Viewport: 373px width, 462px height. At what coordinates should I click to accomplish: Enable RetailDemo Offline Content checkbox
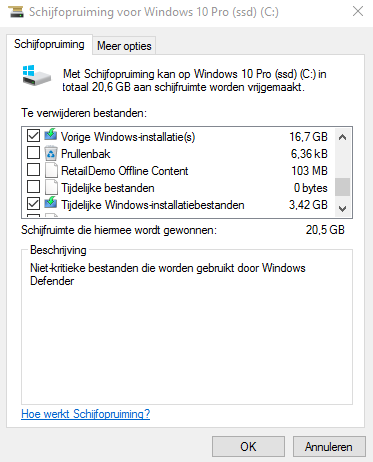coord(33,170)
